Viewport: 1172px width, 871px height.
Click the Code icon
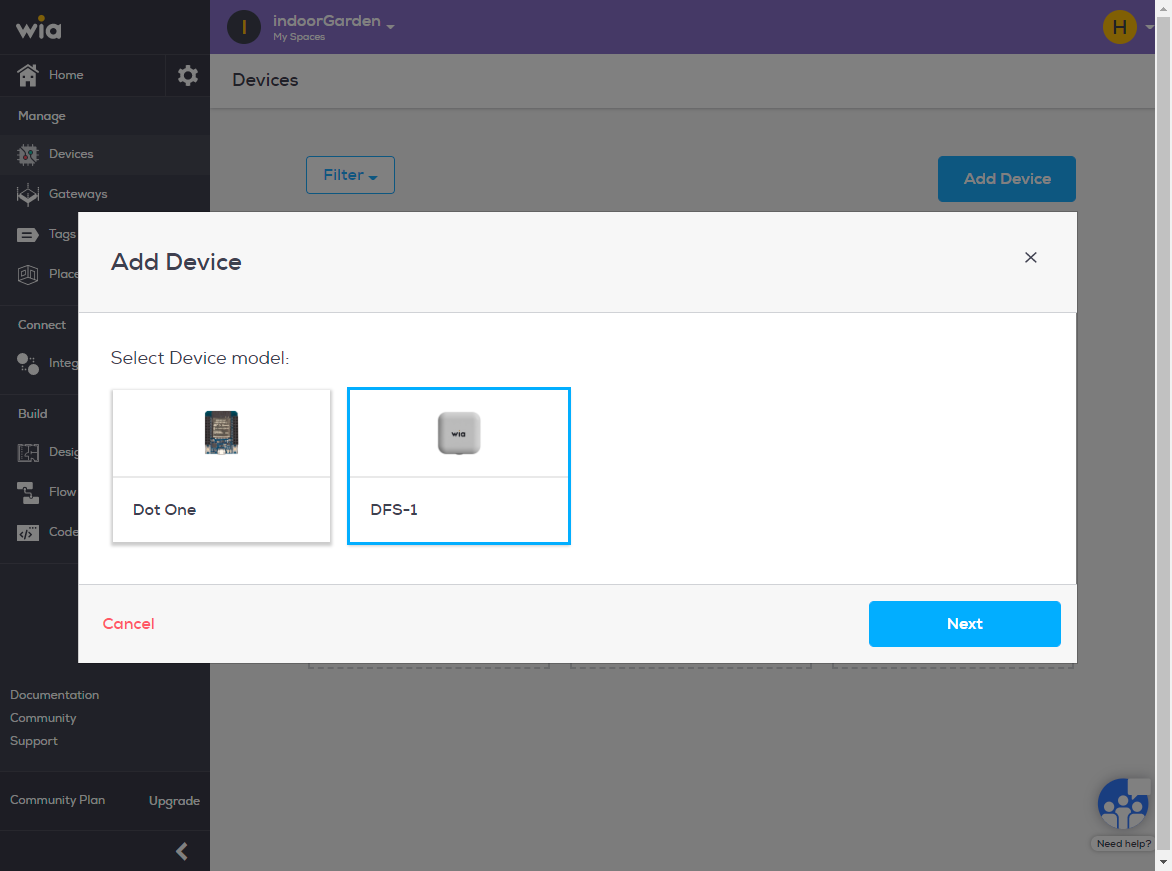coord(28,532)
